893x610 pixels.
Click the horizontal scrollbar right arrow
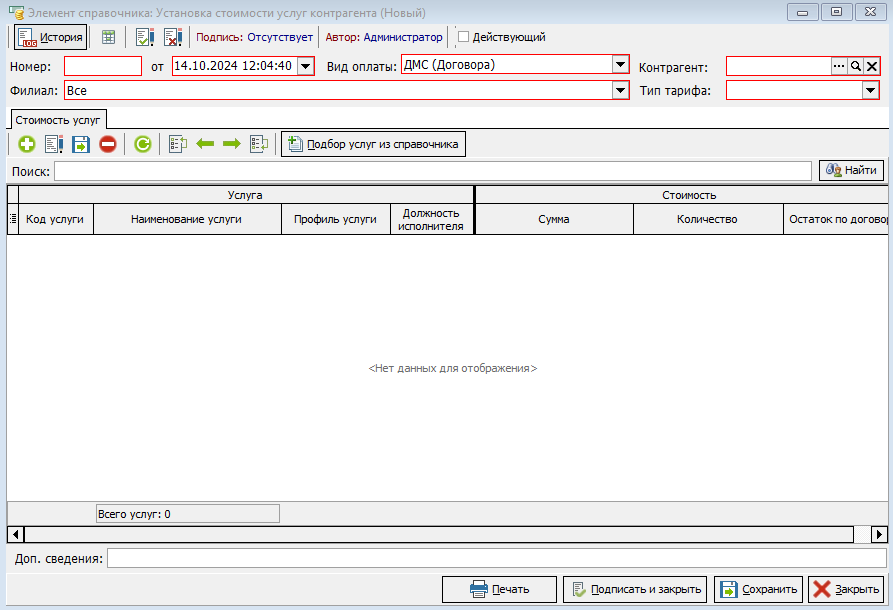coord(877,534)
